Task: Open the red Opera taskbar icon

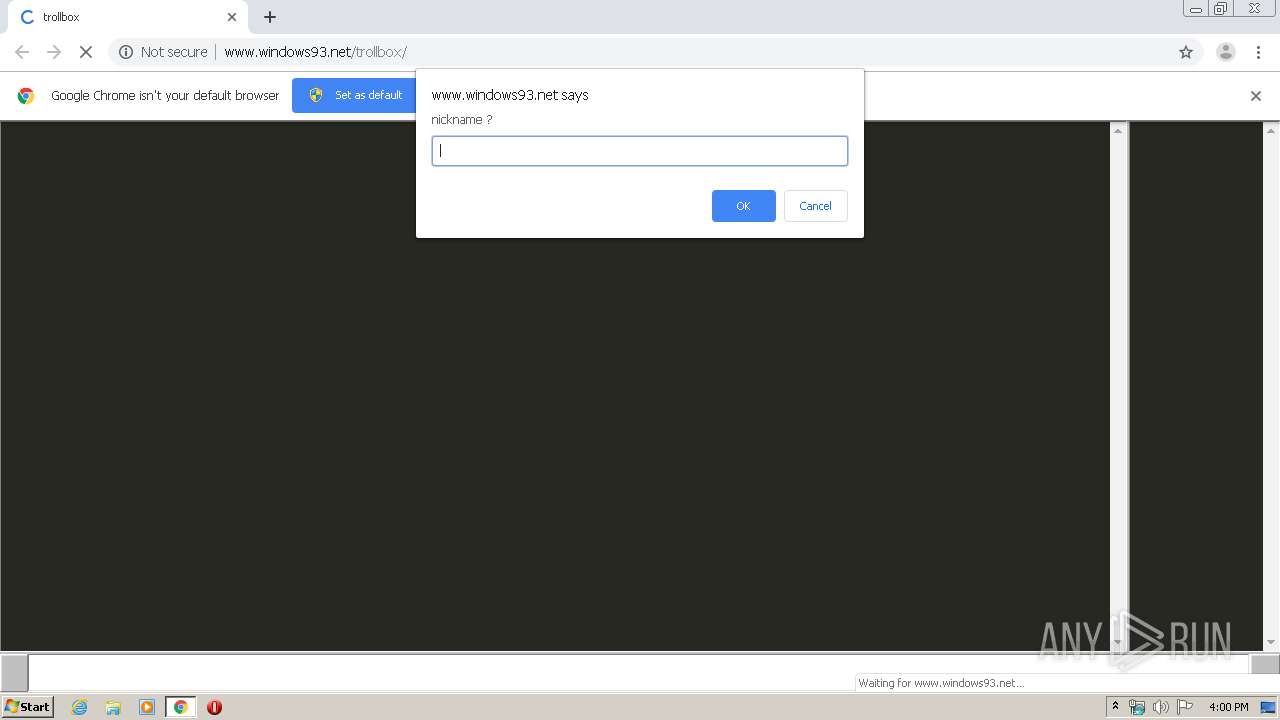Action: [214, 707]
